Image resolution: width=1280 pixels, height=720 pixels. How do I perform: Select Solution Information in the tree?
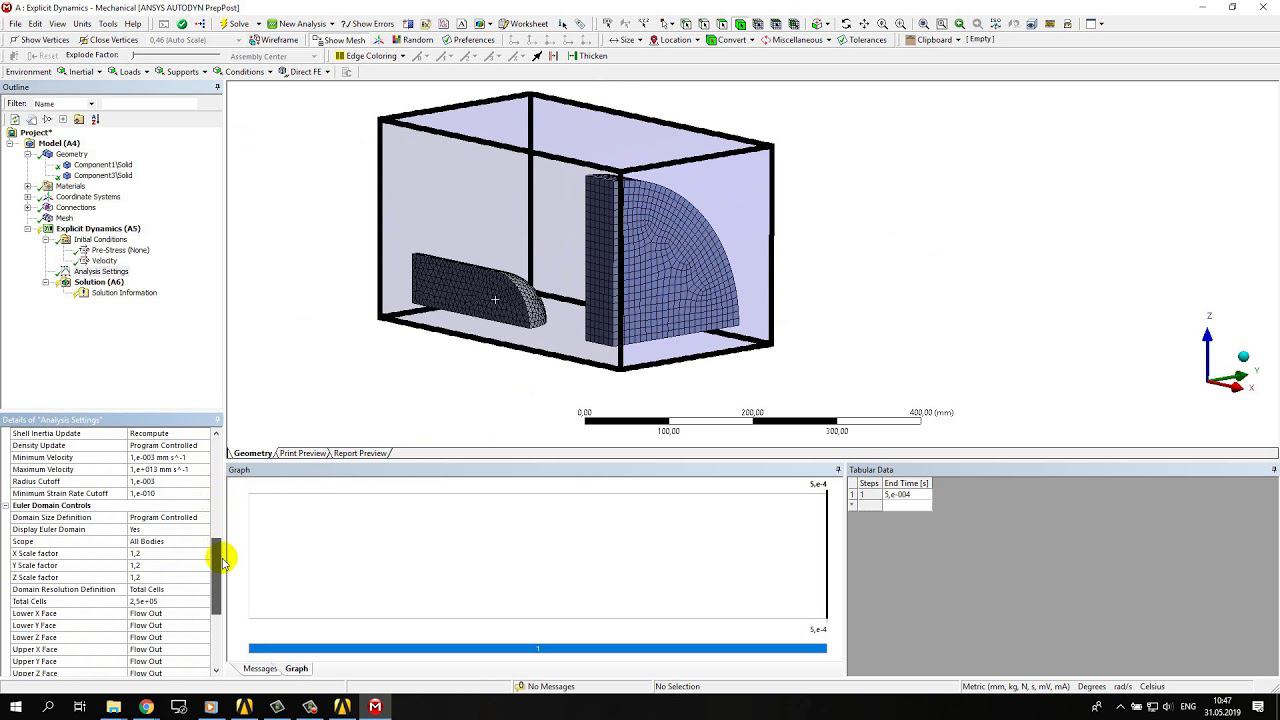[124, 293]
